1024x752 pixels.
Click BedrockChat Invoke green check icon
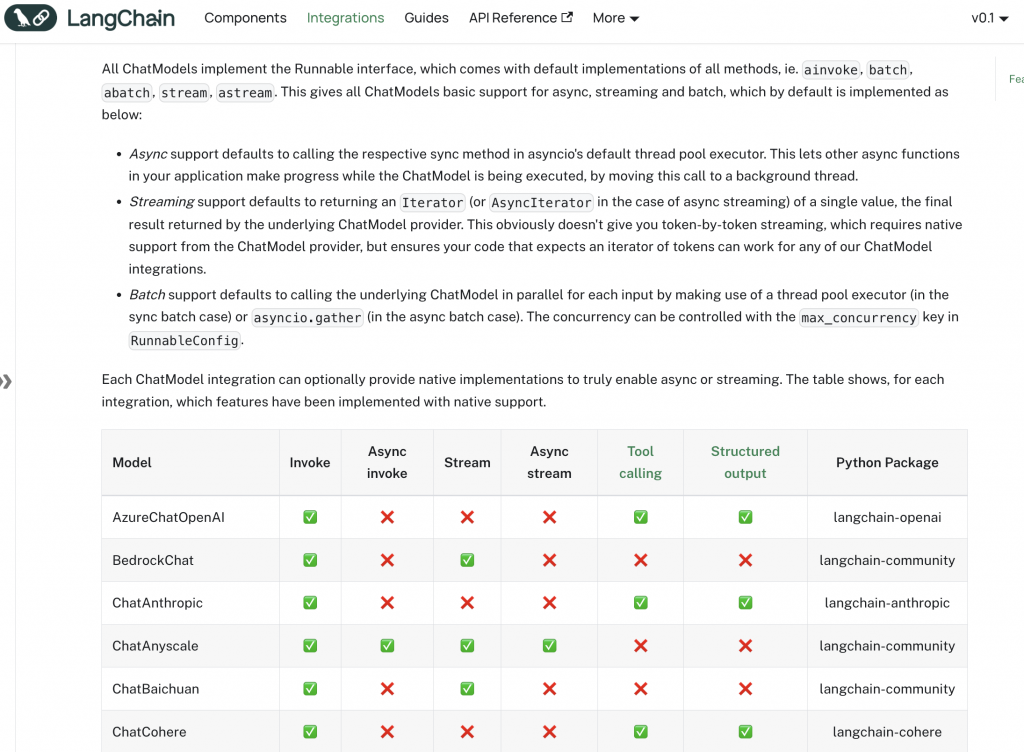[310, 560]
